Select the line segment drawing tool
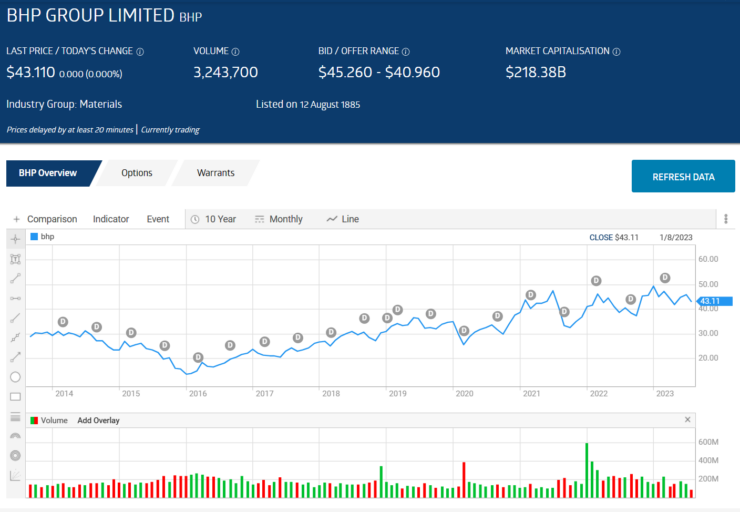This screenshot has height=512, width=740. click(16, 278)
